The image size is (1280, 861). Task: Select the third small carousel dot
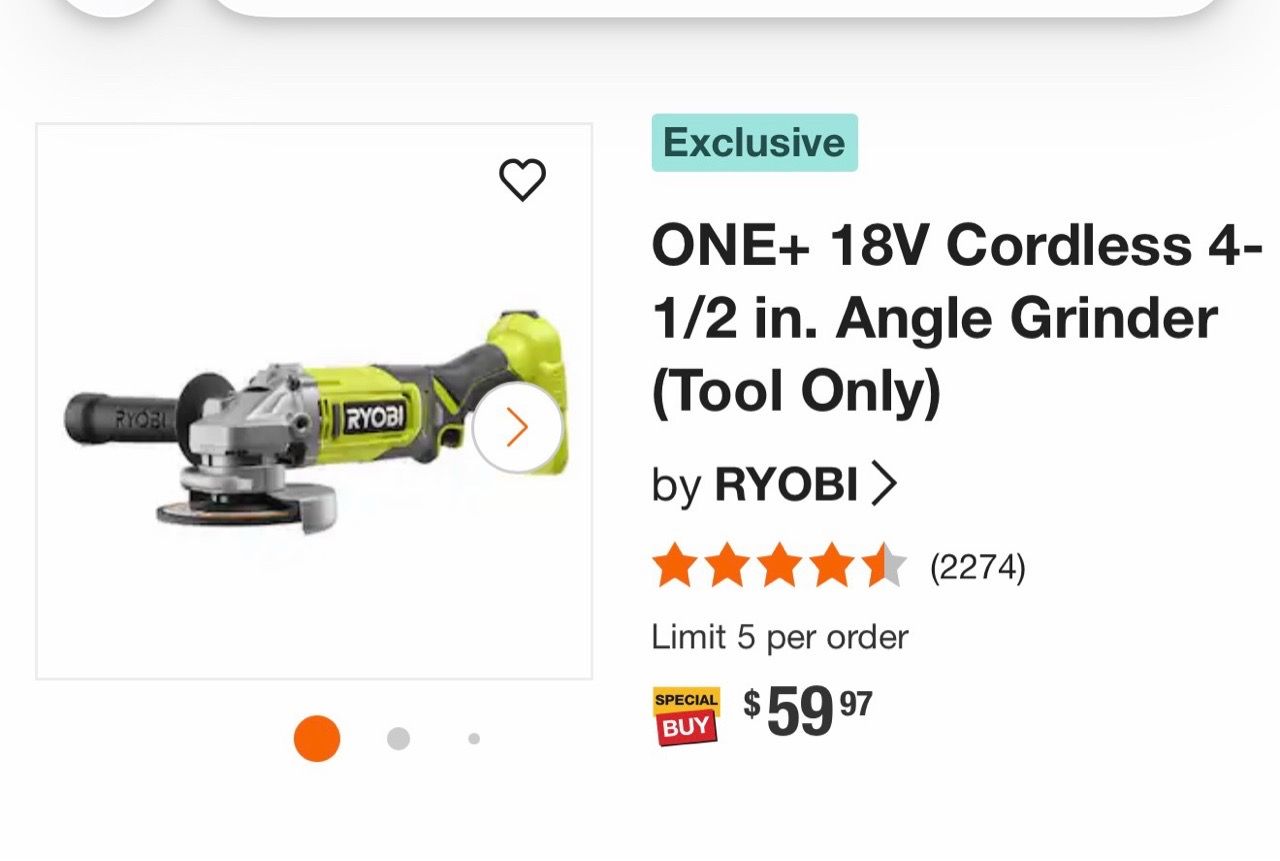(474, 739)
